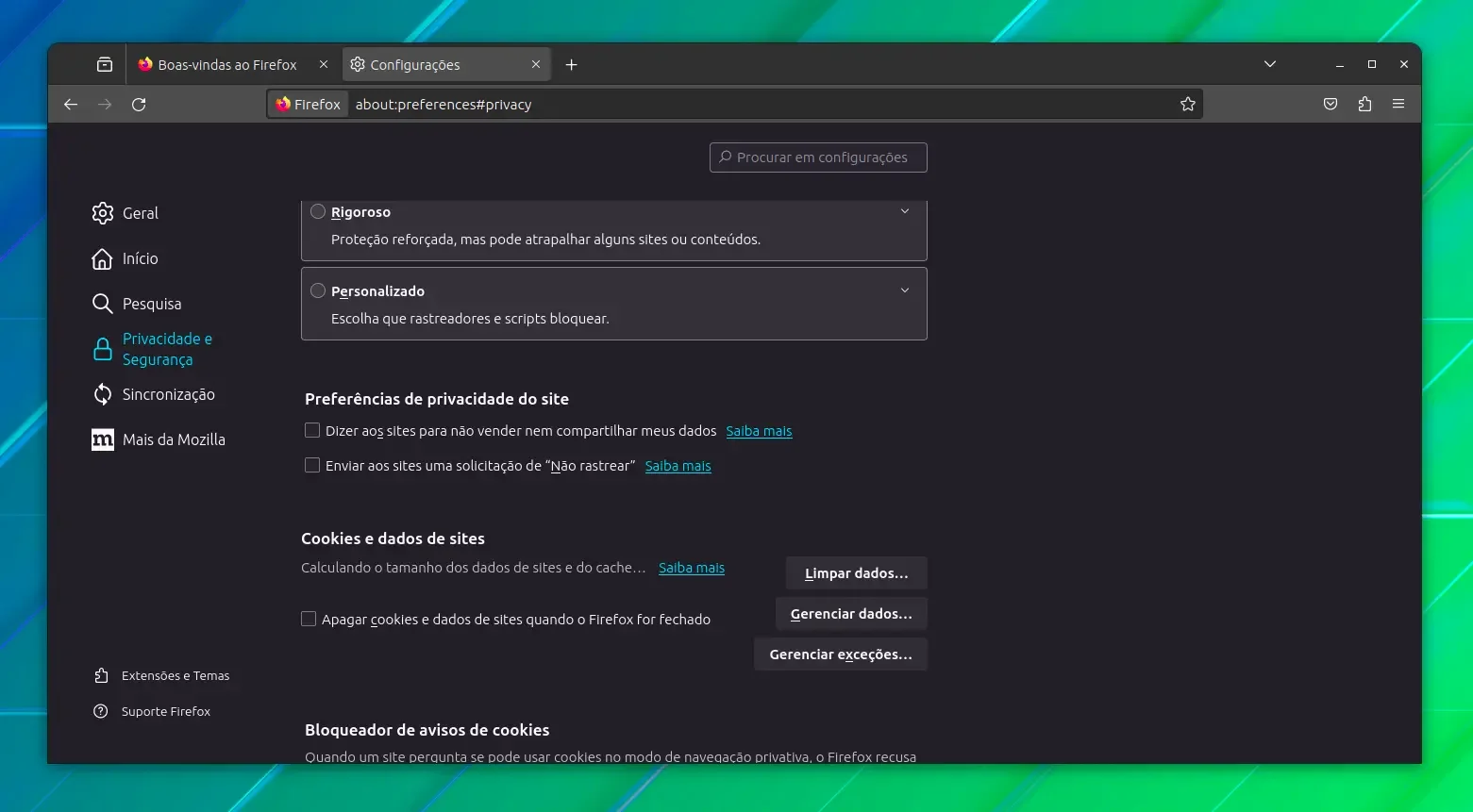Open 'Saiba mais' link beside Não rastrear
This screenshot has width=1473, height=812.
point(678,466)
